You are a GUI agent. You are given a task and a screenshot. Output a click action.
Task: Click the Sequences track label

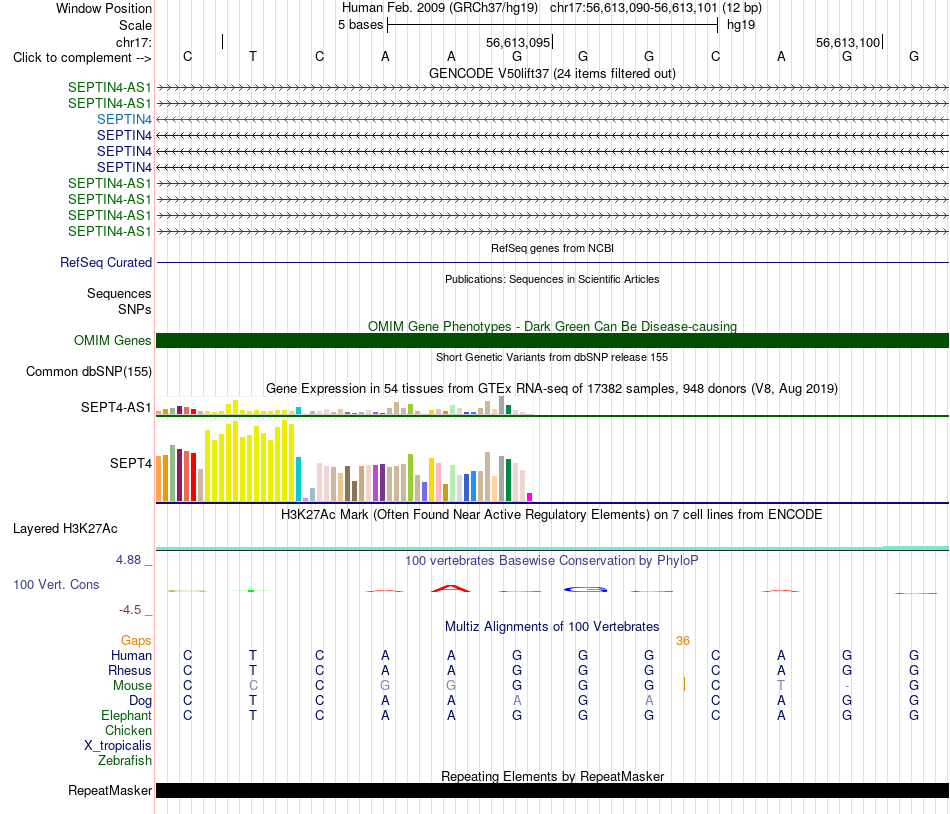[x=119, y=293]
